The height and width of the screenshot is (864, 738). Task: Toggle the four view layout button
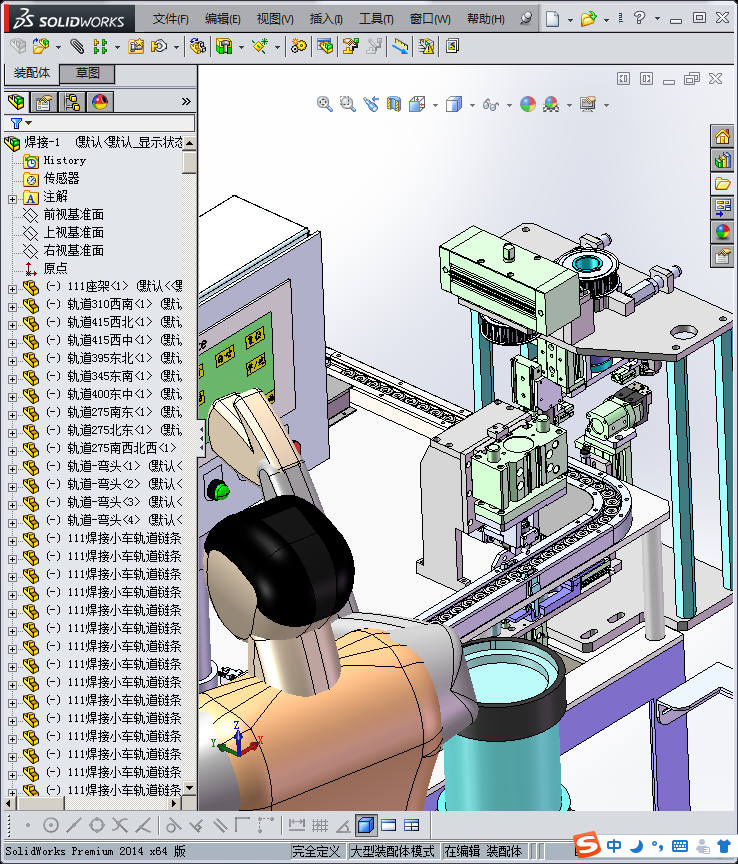411,825
